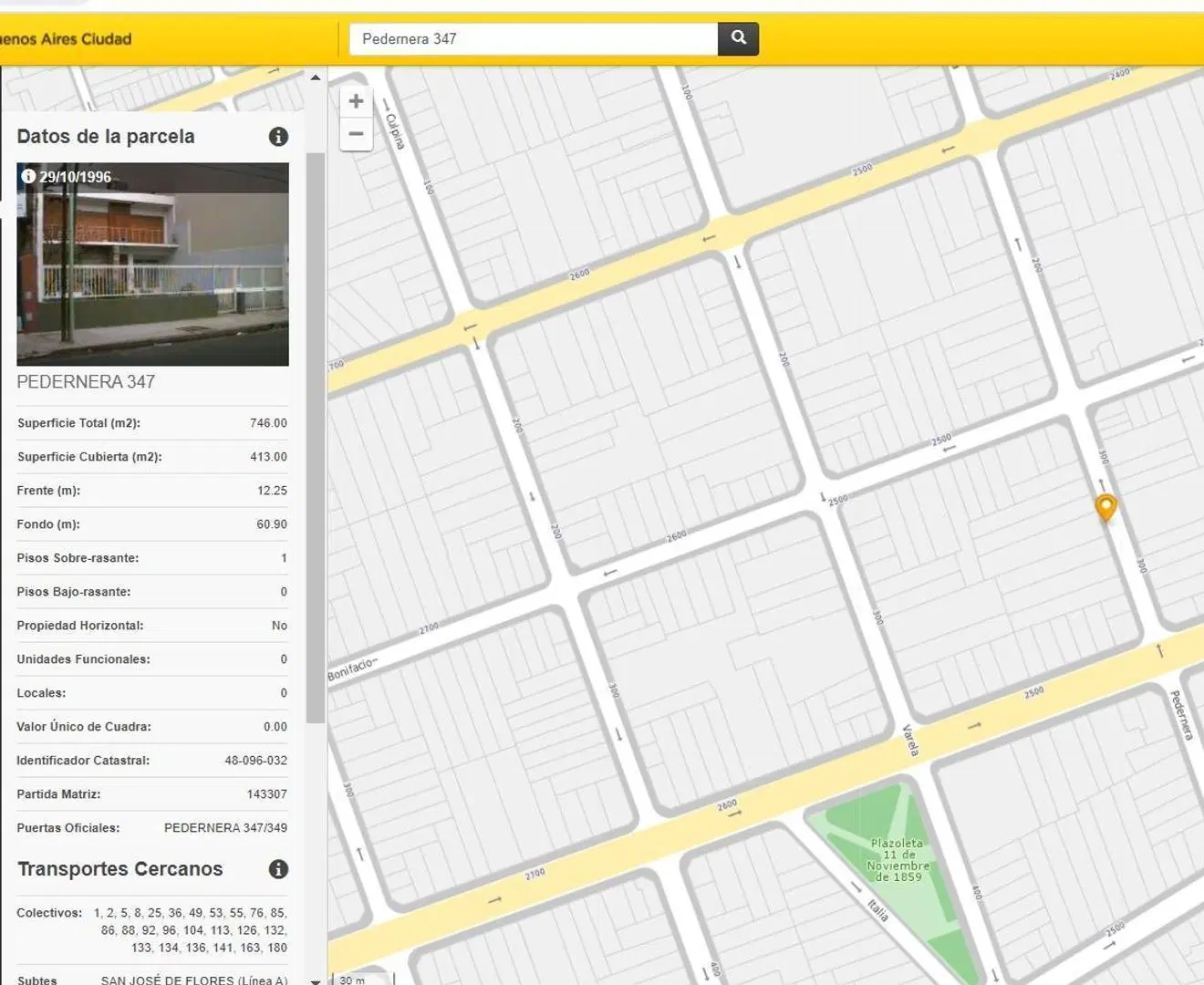Click the Culpina street label on map

[x=395, y=131]
